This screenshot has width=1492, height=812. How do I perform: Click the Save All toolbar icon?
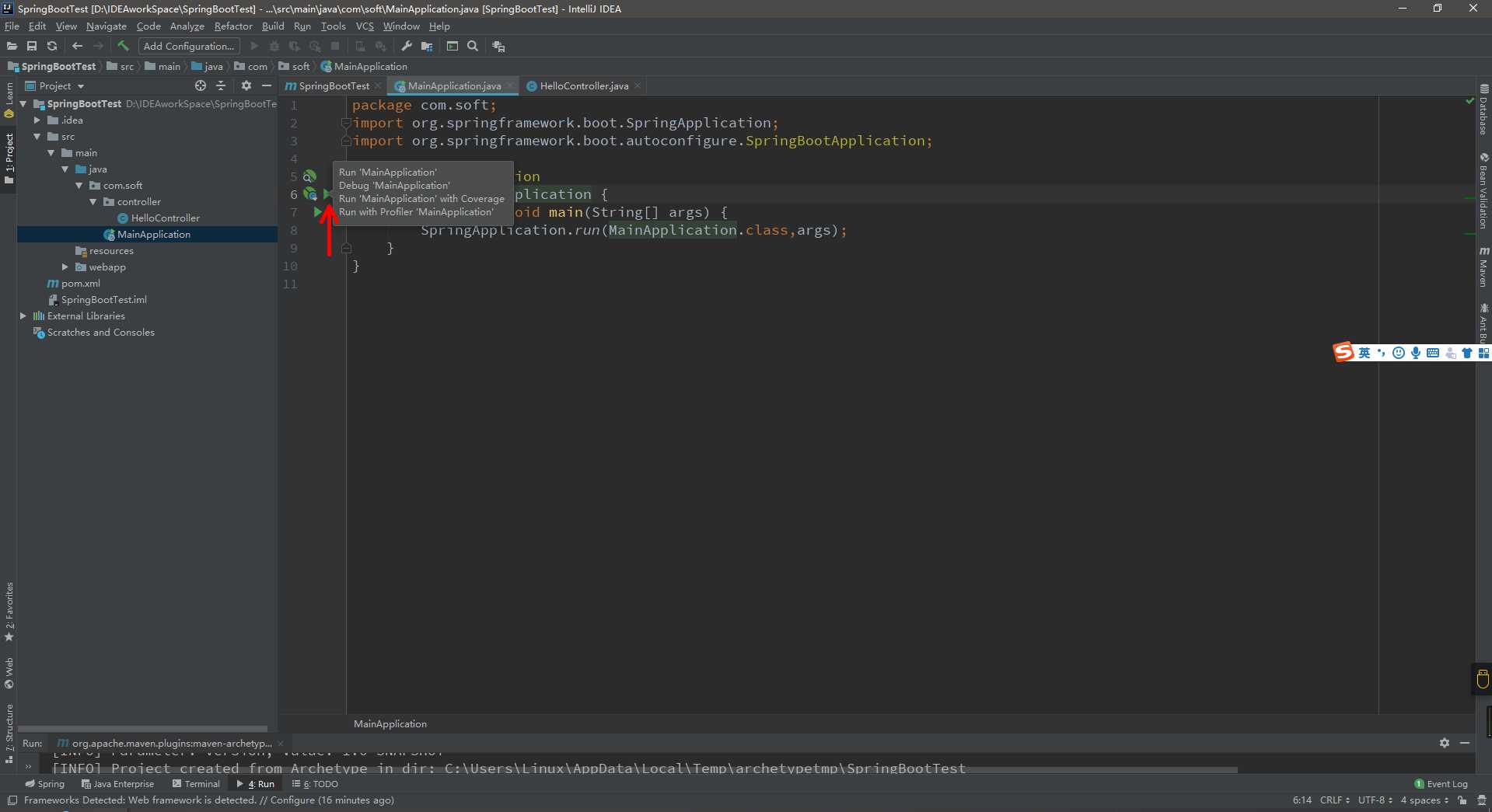tap(32, 47)
